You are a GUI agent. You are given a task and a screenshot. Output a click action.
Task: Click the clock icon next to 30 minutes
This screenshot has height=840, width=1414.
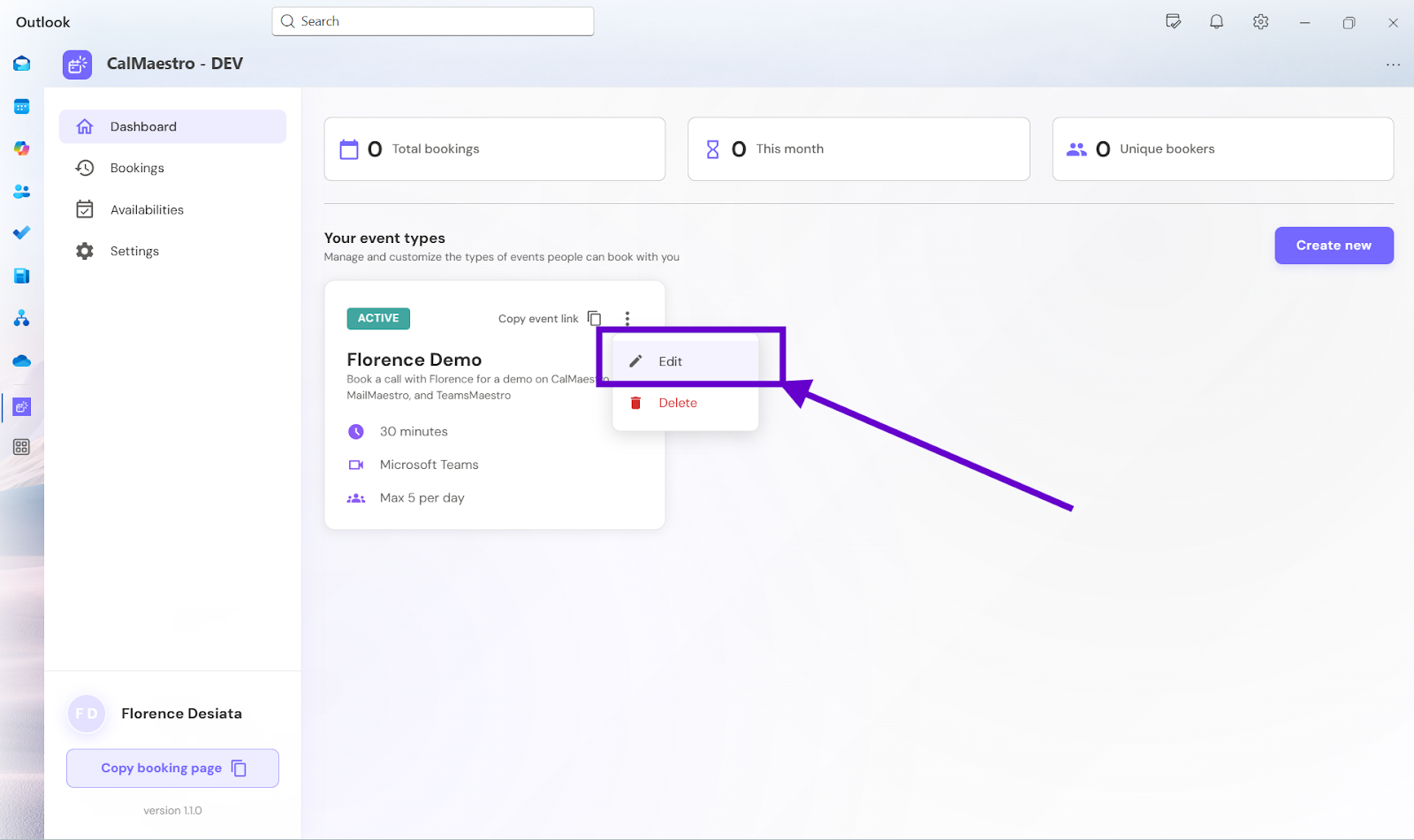point(356,432)
